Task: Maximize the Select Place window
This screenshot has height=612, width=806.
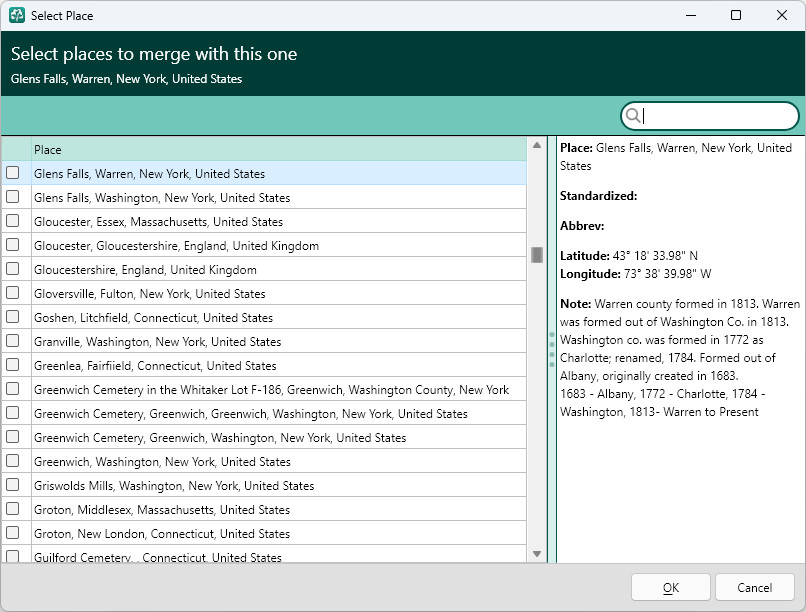Action: pyautogui.click(x=736, y=15)
